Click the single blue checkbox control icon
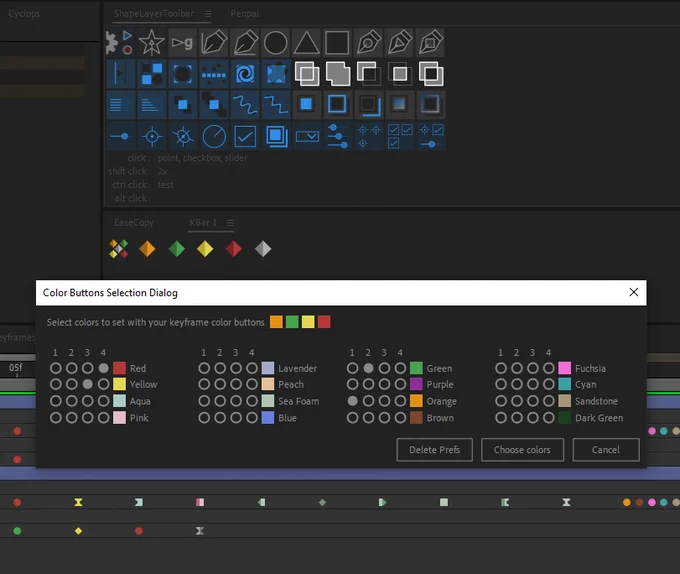The height and width of the screenshot is (574, 680). (245, 136)
